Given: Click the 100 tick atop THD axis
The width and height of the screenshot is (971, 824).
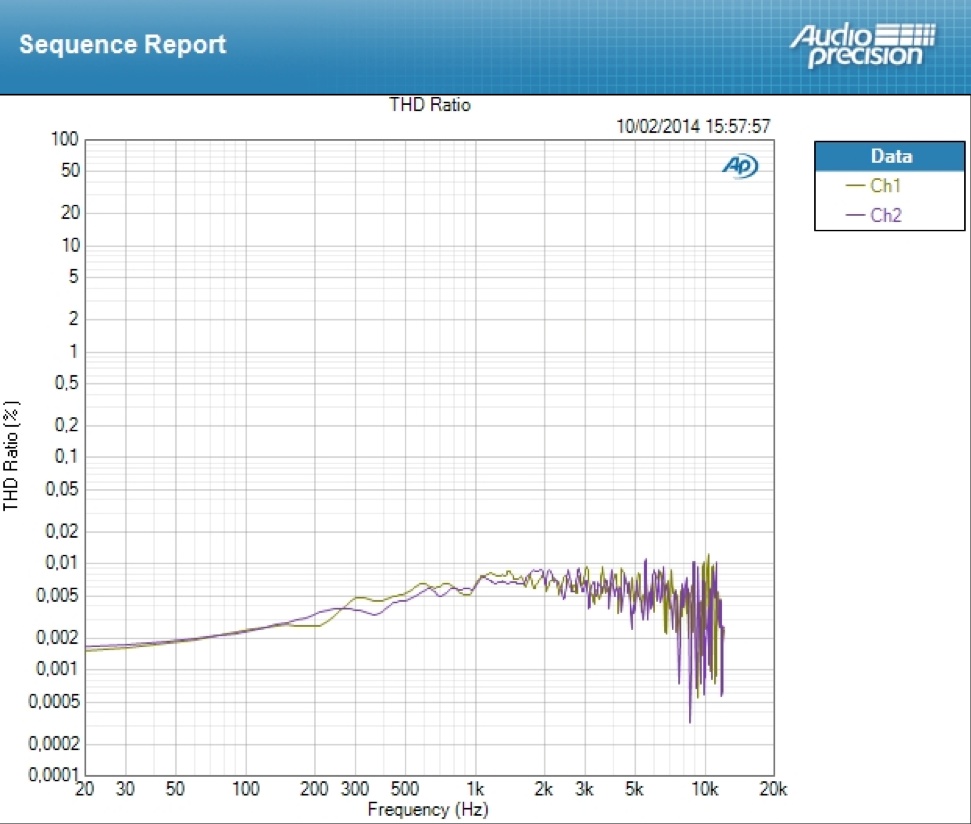Looking at the screenshot, I should click(x=67, y=139).
